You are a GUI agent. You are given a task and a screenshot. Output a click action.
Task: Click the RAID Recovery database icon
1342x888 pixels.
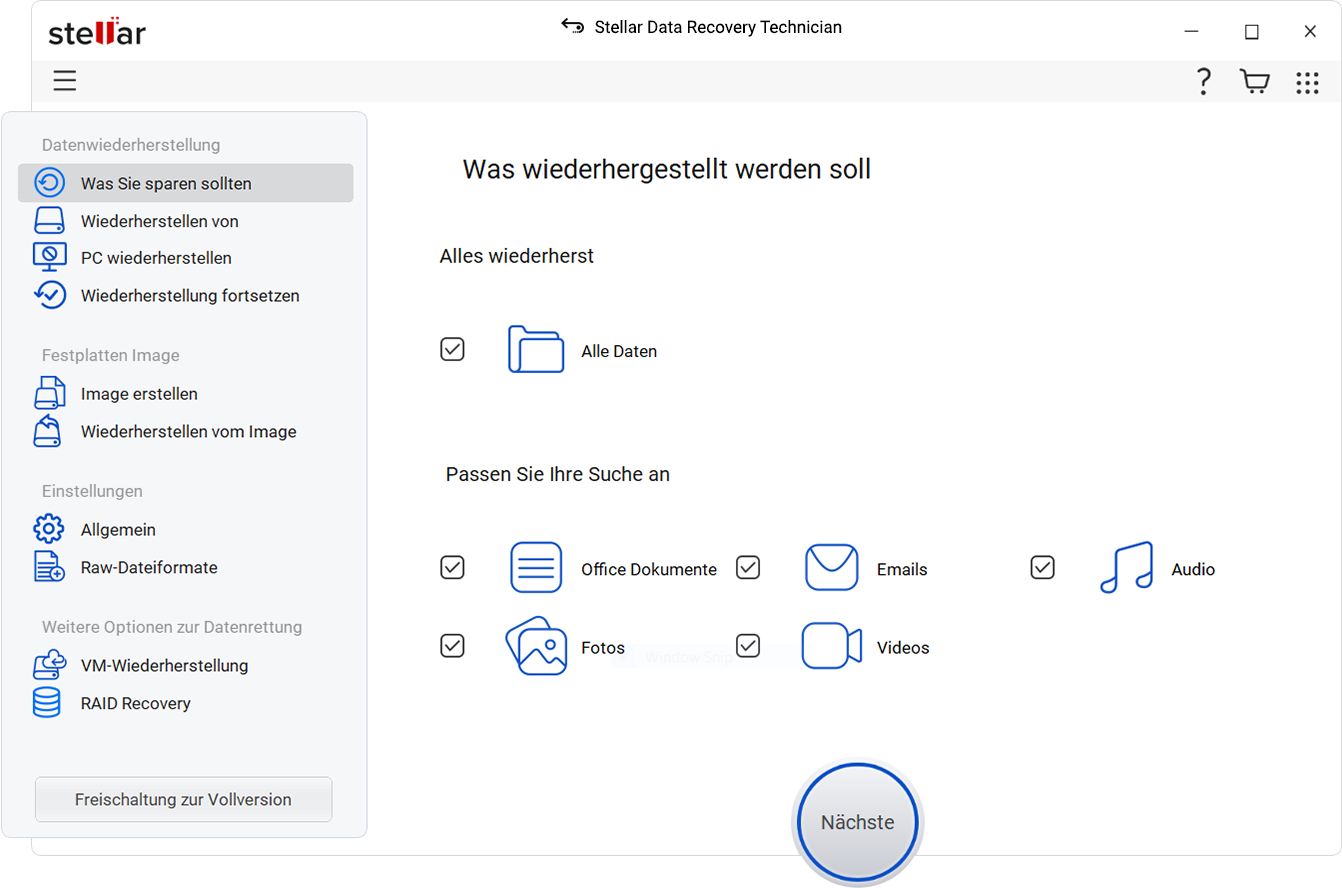point(47,703)
